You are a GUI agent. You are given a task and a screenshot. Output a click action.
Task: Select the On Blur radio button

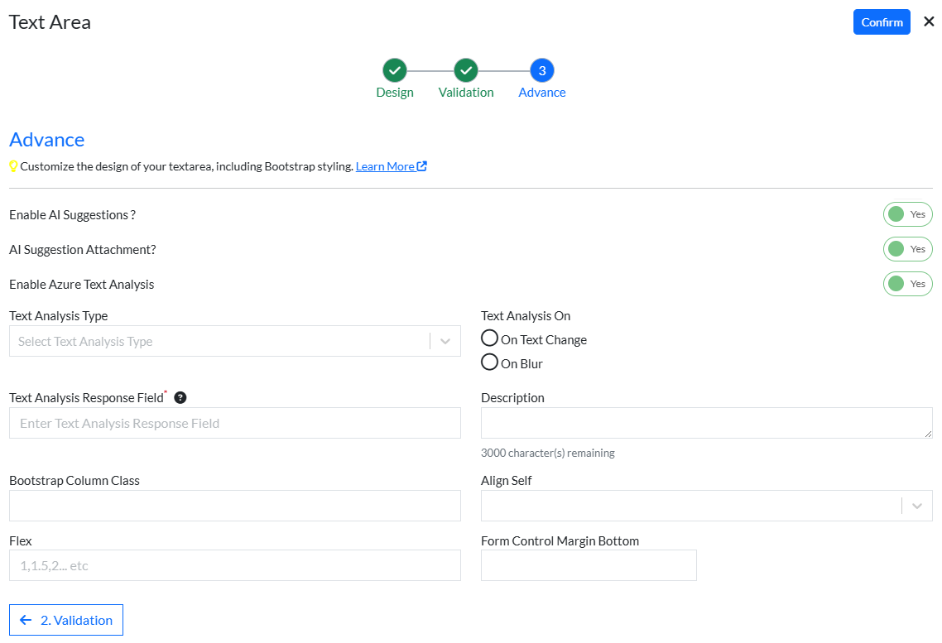[x=490, y=363]
